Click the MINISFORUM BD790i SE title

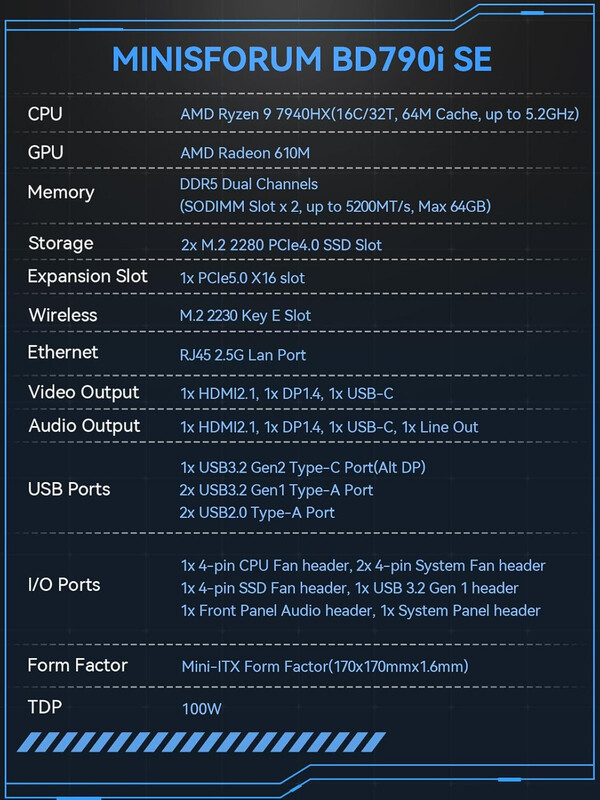pyautogui.click(x=302, y=59)
